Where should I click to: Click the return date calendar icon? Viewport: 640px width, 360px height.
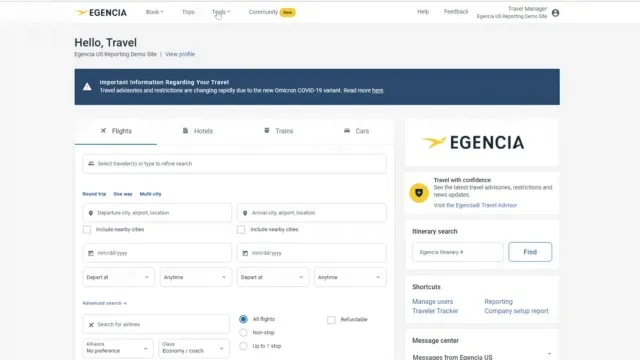(245, 253)
